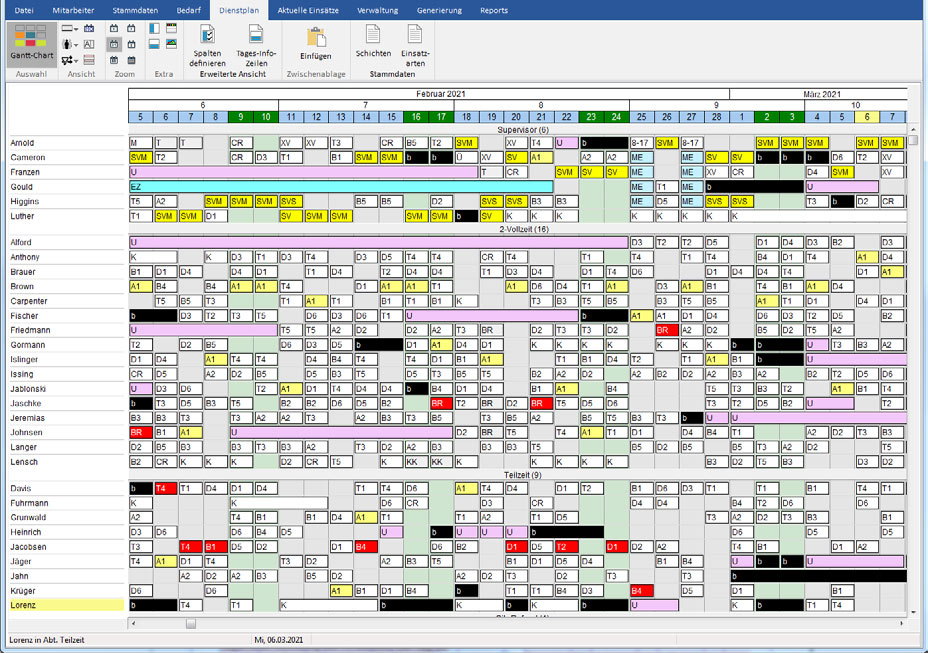Click the pink U bar in Franzen's row
928x653 pixels.
coord(304,172)
